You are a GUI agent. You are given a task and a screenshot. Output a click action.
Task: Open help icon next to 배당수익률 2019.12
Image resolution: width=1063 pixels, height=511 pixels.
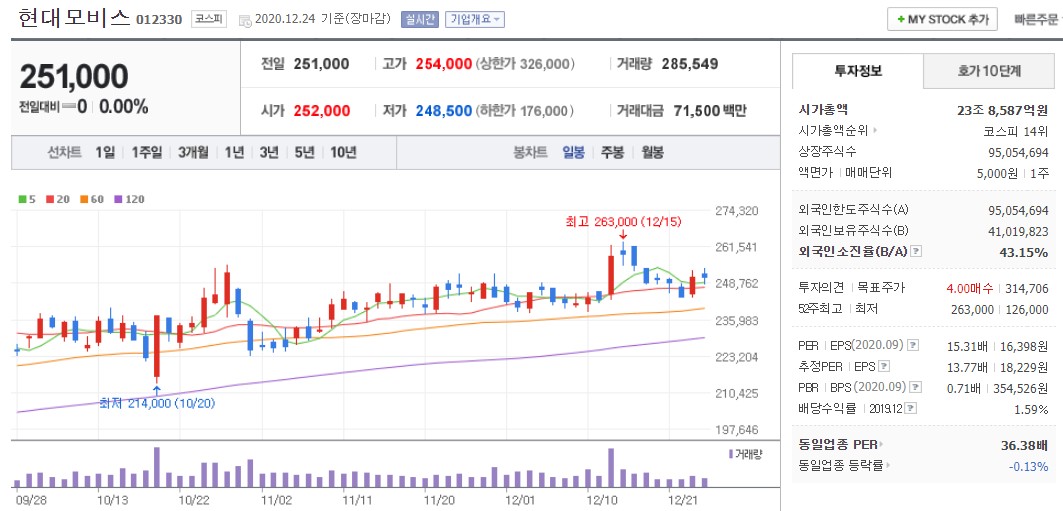tap(912, 409)
